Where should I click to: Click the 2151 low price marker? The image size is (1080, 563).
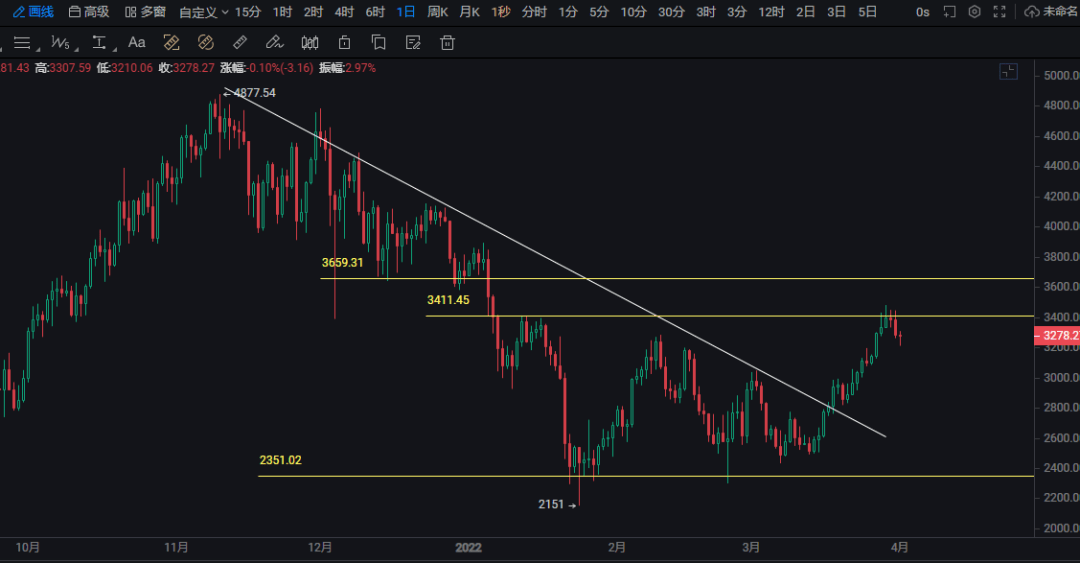click(557, 504)
